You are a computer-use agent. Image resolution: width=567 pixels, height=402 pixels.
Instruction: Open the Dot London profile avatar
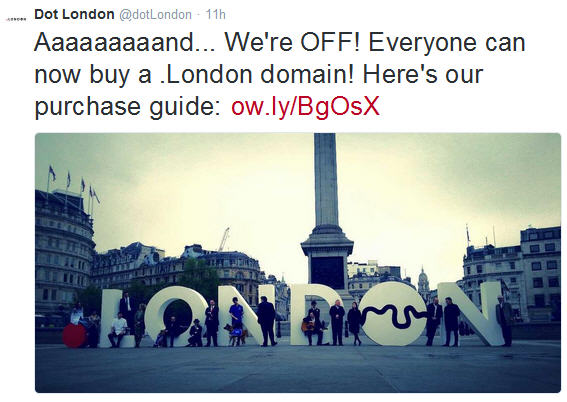[16, 19]
